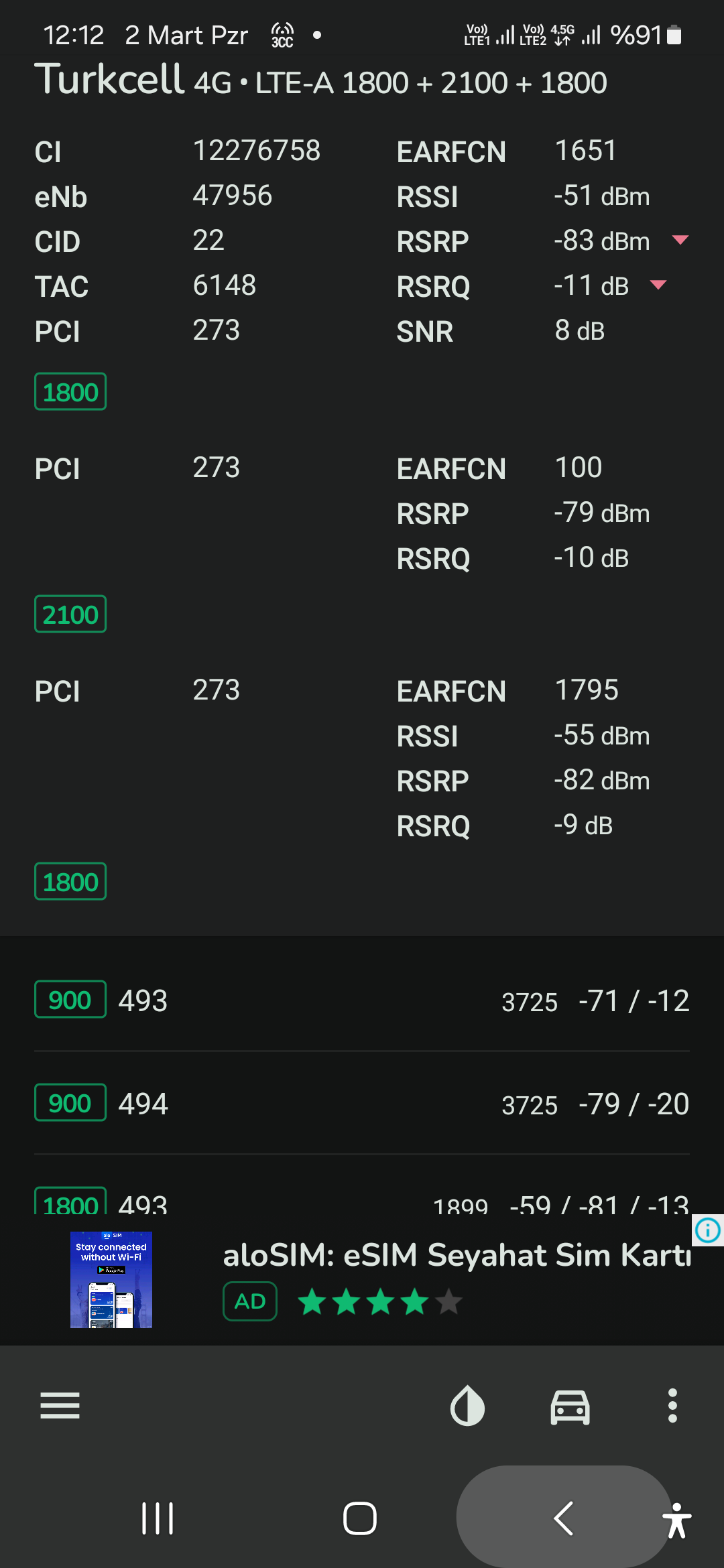Select neighbor cell 900 with PCI 493

pyautogui.click(x=362, y=1000)
